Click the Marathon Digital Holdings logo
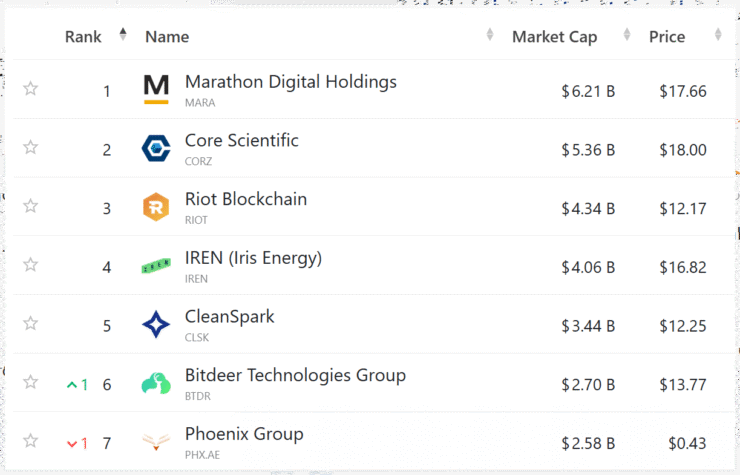Image resolution: width=740 pixels, height=475 pixels. [x=156, y=89]
